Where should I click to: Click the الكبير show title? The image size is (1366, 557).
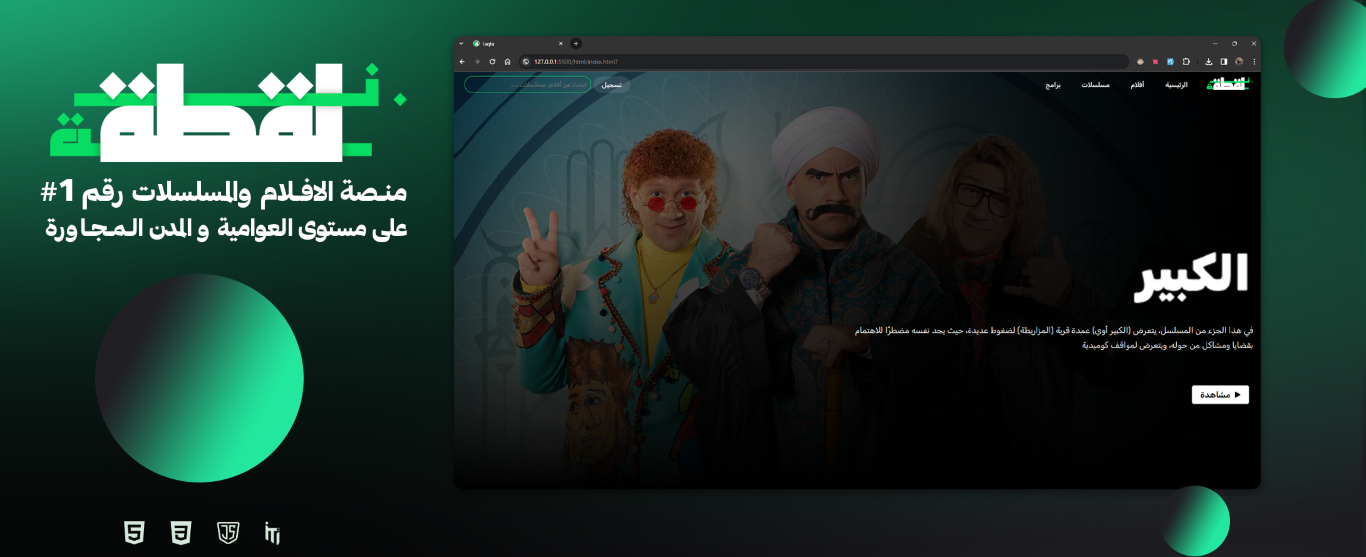click(1191, 276)
